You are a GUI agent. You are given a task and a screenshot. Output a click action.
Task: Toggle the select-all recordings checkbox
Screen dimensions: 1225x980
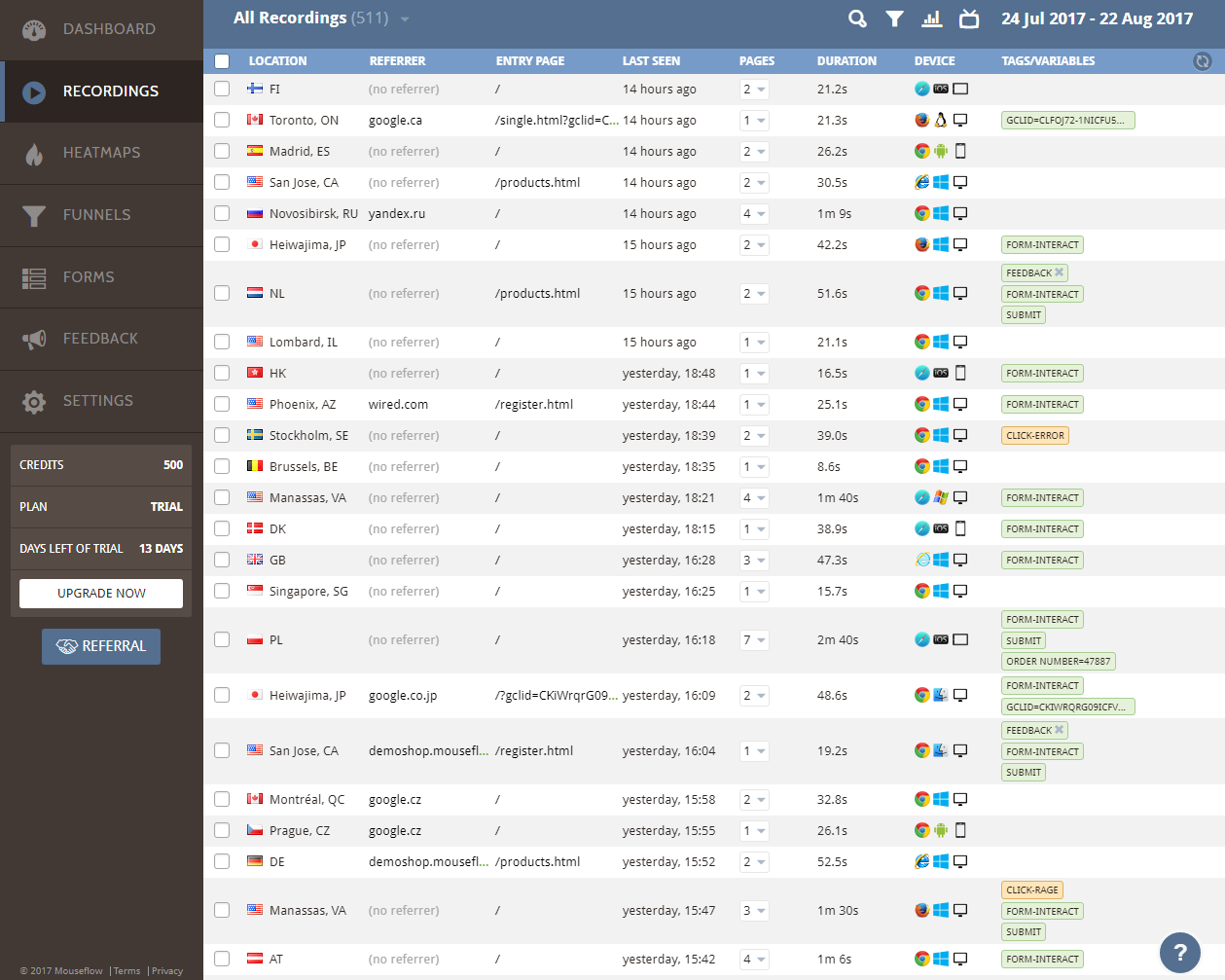pos(222,61)
